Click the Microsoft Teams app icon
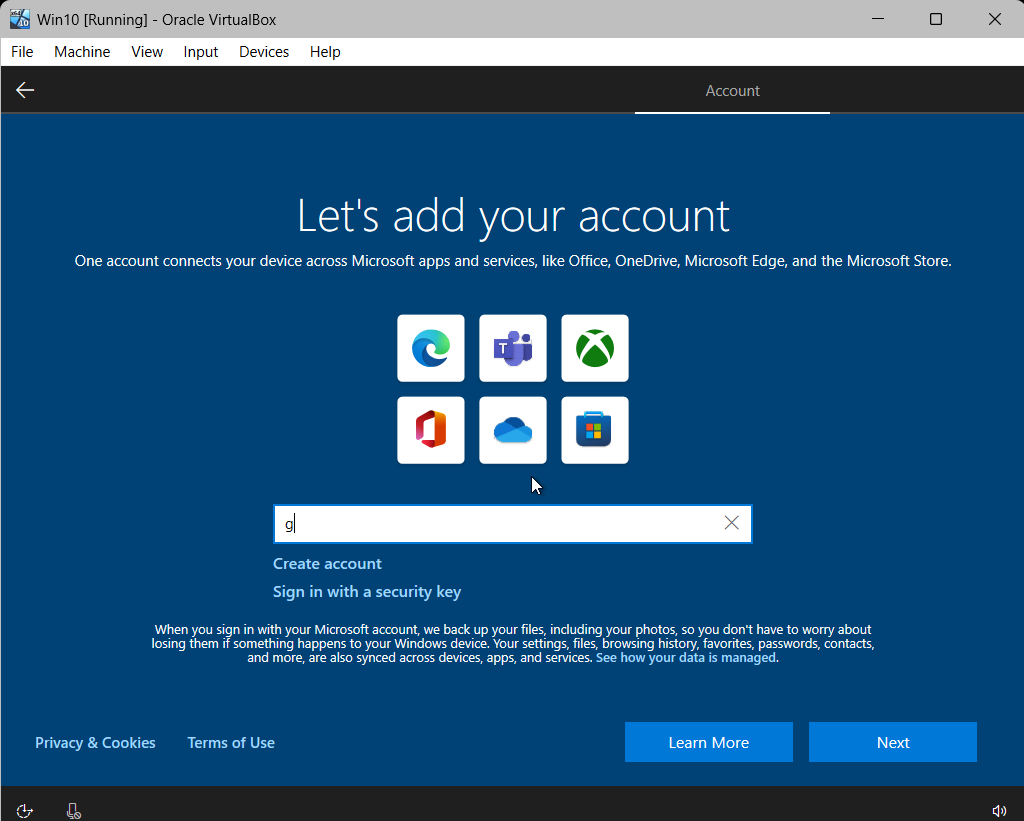The width and height of the screenshot is (1024, 821). coord(513,348)
